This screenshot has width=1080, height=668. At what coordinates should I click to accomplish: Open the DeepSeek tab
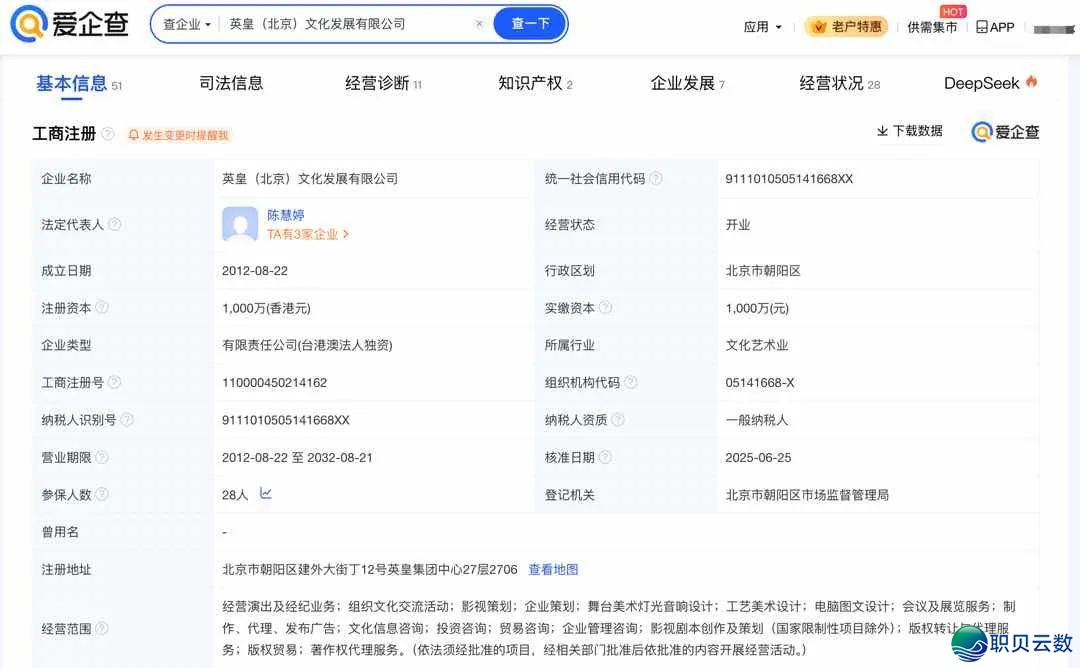click(x=990, y=83)
